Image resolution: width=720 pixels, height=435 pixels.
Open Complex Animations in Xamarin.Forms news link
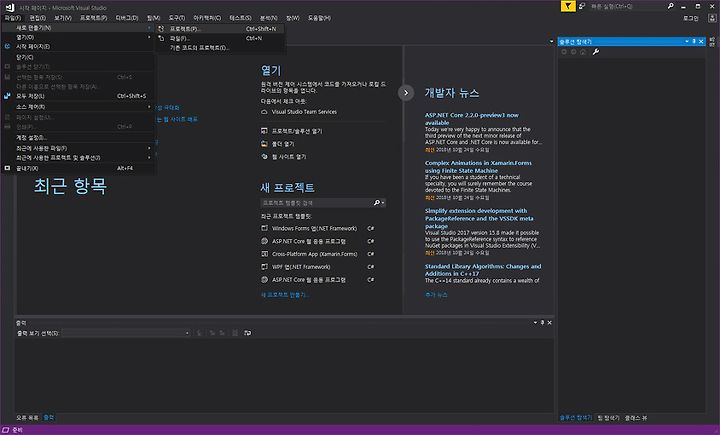click(x=478, y=167)
